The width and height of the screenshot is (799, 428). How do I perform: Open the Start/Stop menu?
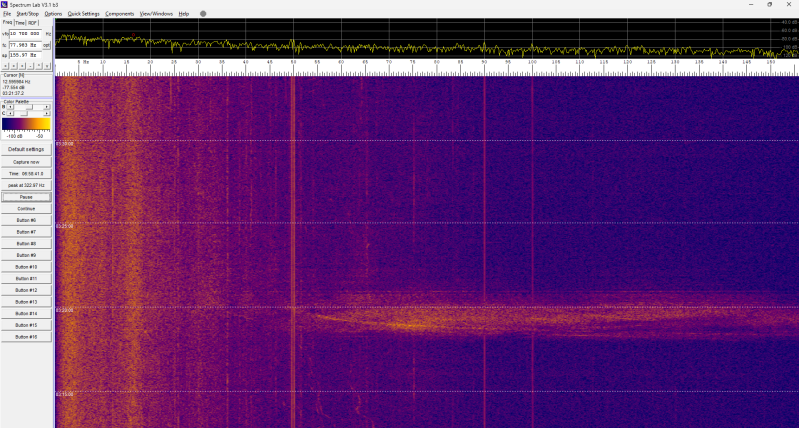(28, 14)
